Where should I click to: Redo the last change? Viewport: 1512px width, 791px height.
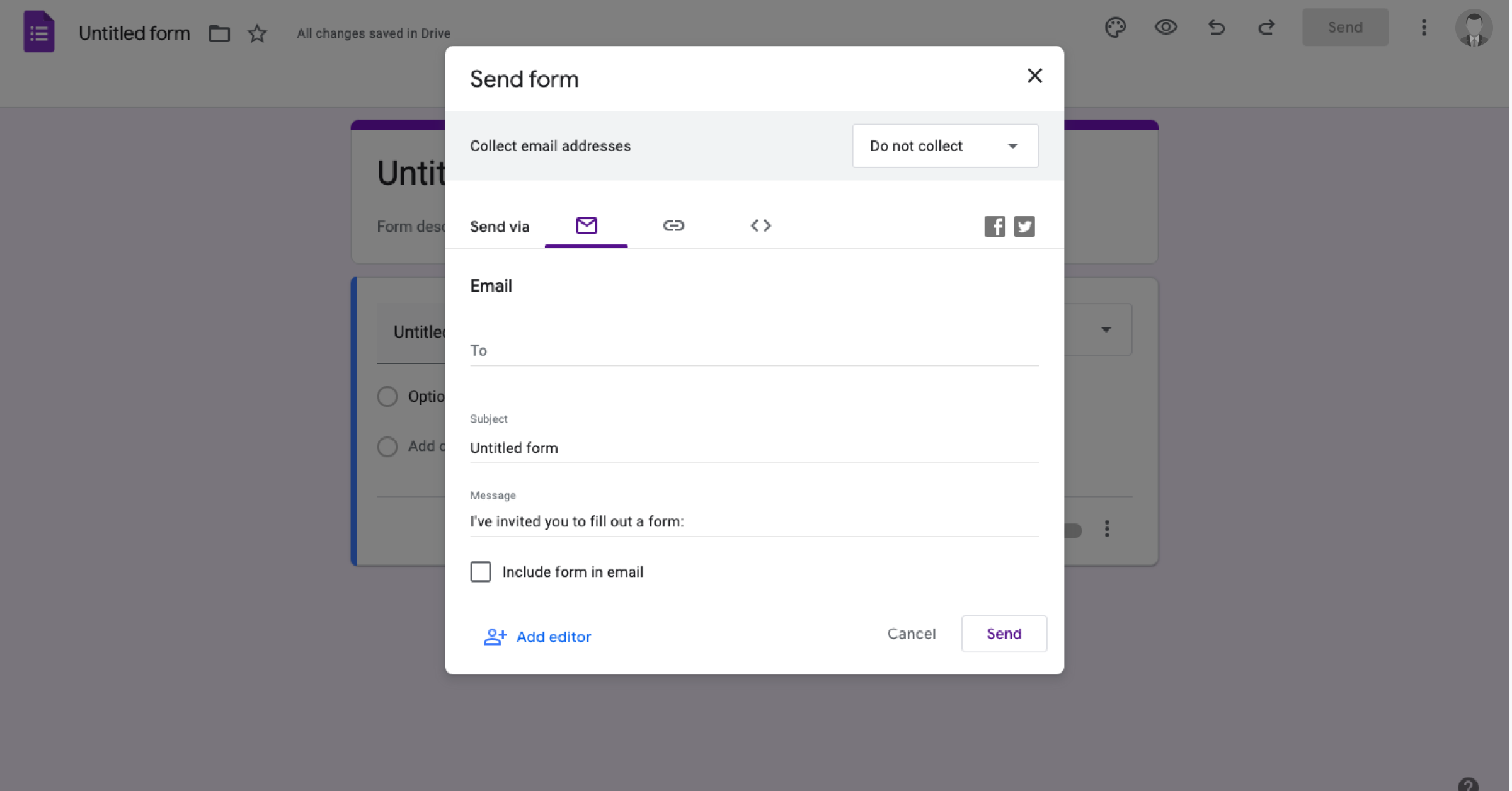pyautogui.click(x=1266, y=28)
